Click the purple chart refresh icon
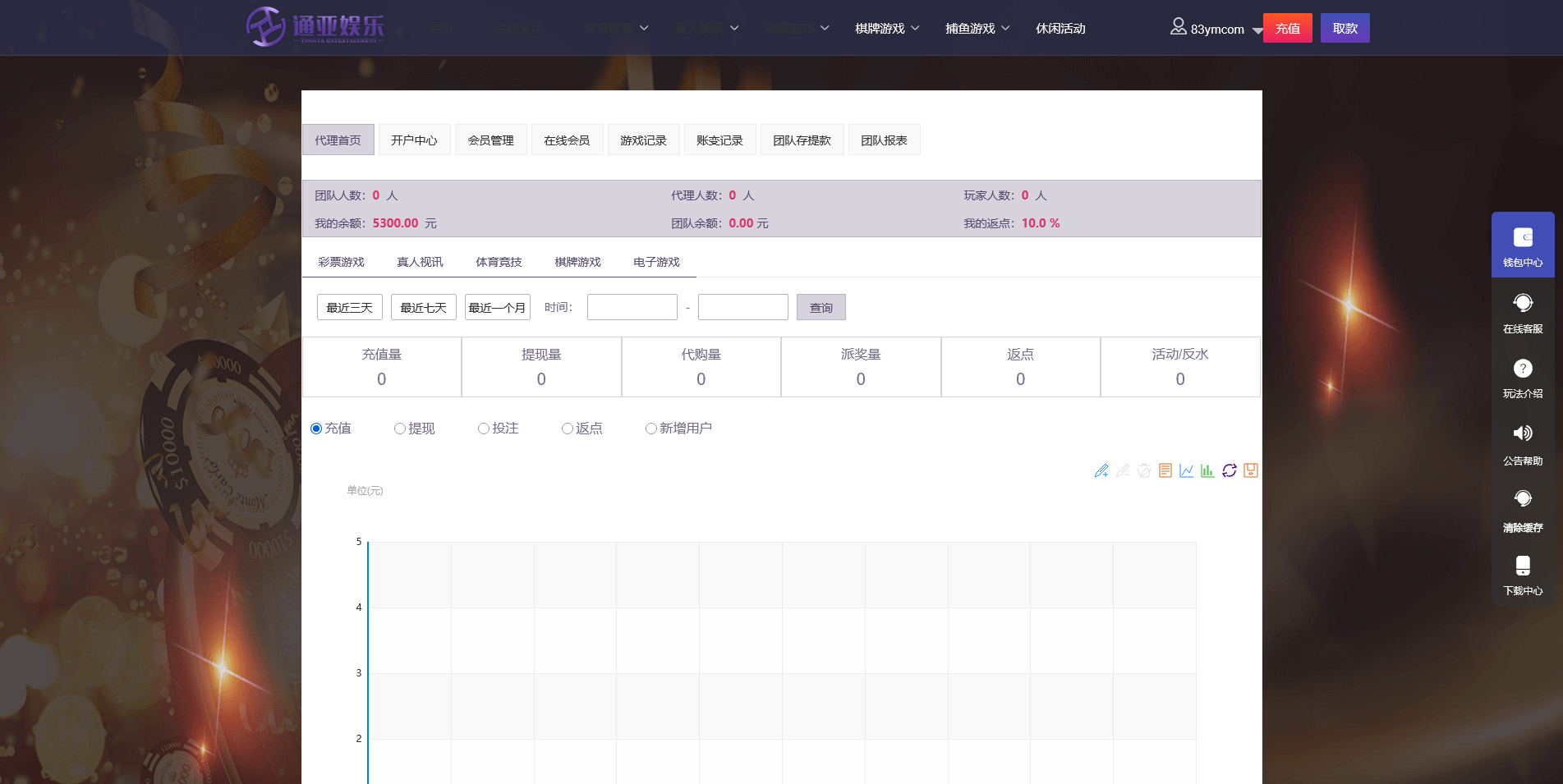The height and width of the screenshot is (784, 1563). pos(1229,470)
